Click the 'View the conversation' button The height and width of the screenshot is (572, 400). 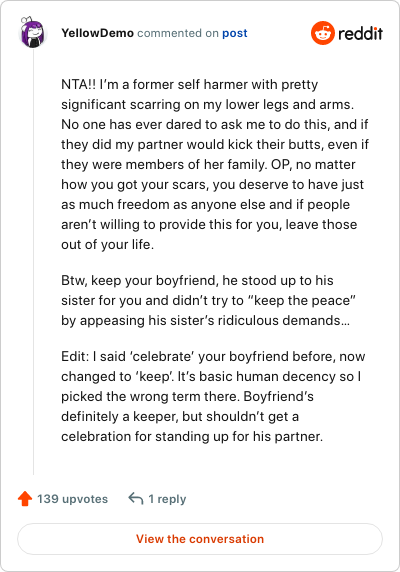point(200,539)
